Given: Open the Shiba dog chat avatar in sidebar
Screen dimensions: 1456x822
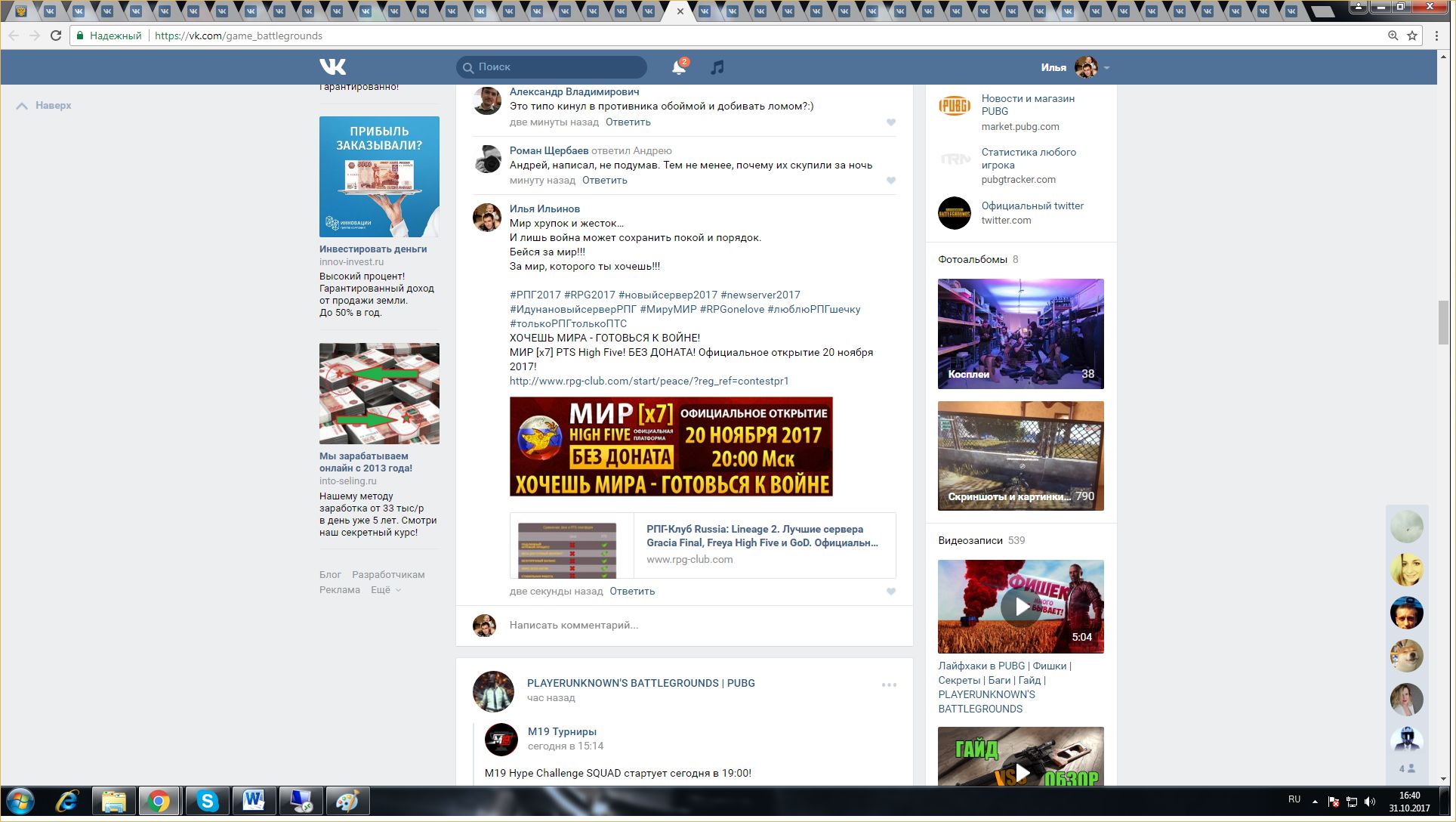Looking at the screenshot, I should pyautogui.click(x=1407, y=656).
